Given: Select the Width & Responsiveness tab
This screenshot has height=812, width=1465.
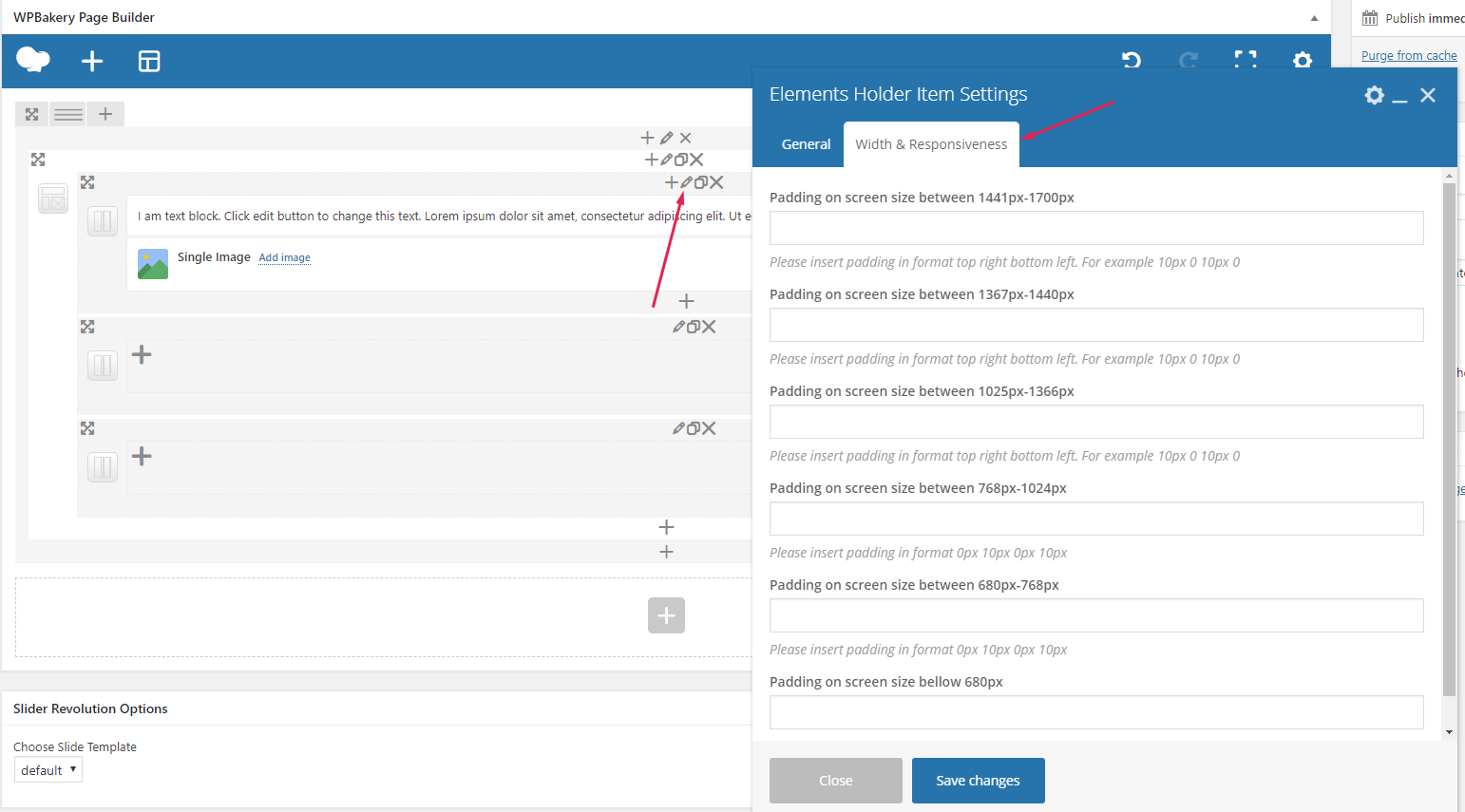Looking at the screenshot, I should (x=931, y=144).
